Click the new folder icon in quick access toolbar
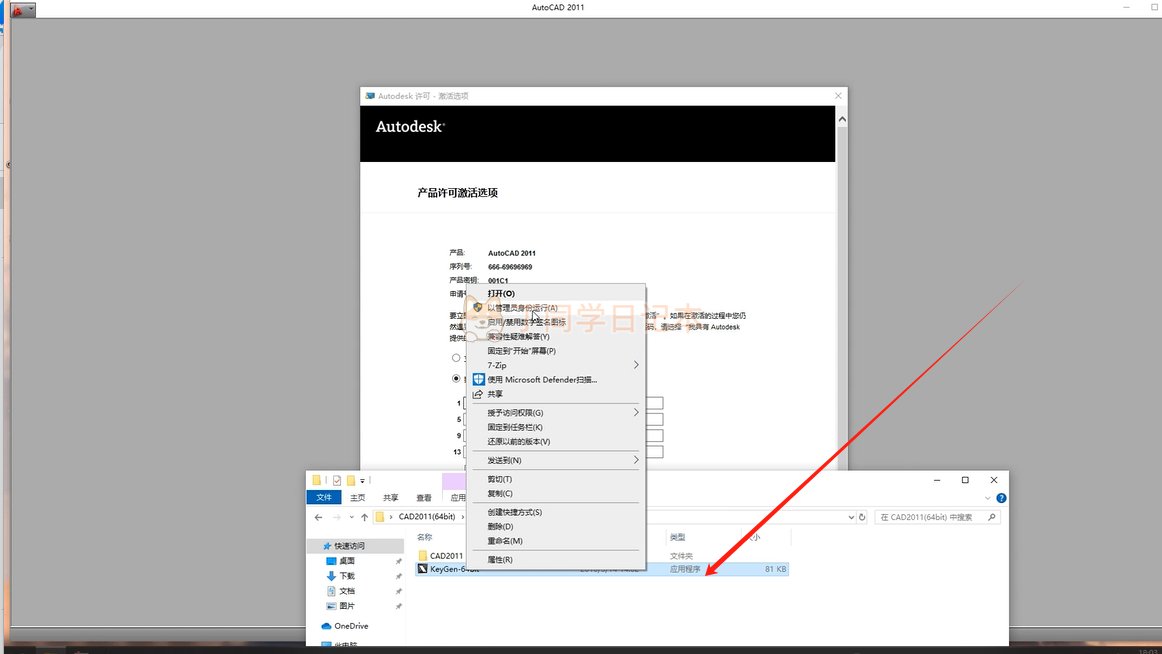 click(351, 480)
